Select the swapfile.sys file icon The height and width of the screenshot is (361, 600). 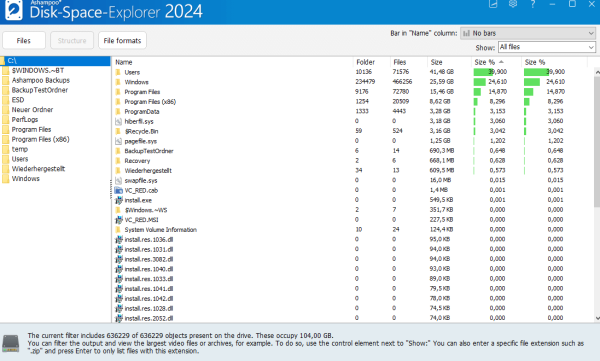pos(119,180)
